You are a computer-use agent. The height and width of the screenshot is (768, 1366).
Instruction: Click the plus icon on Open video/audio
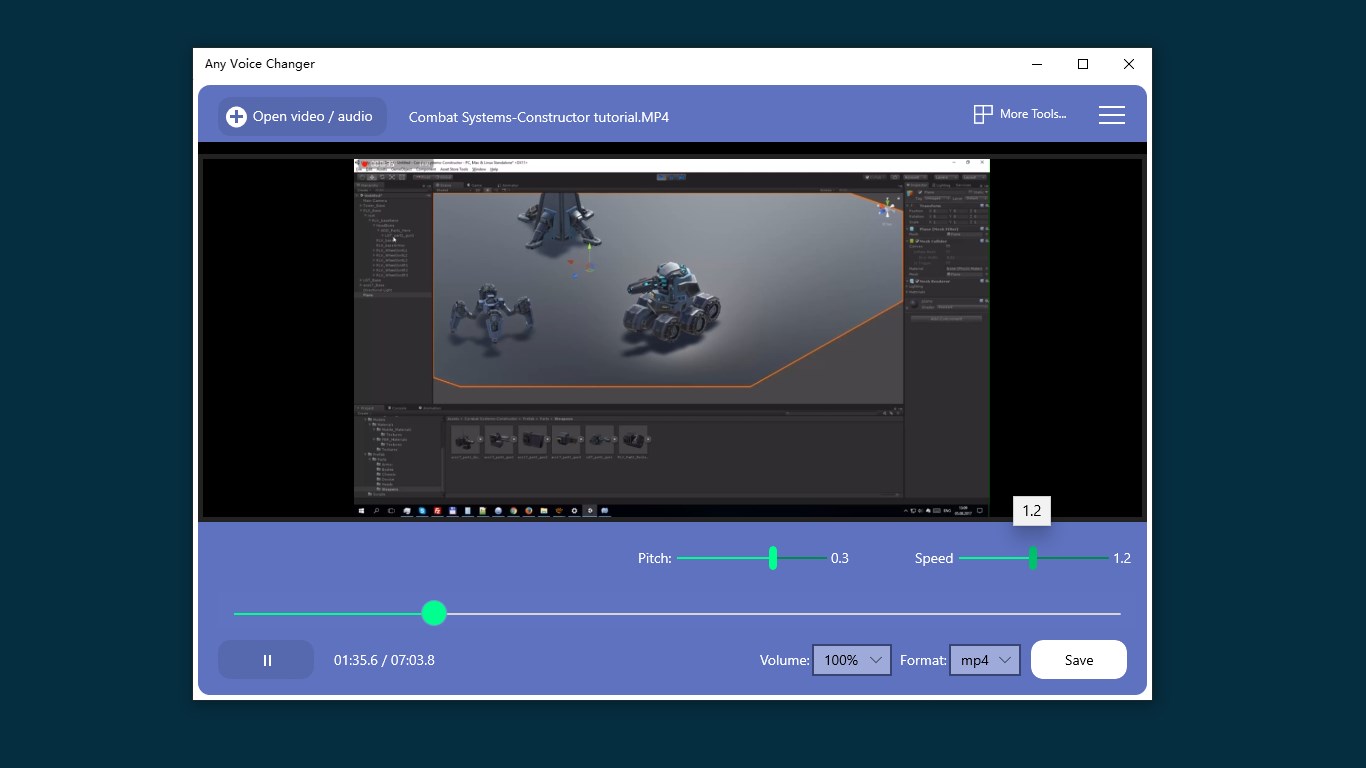coord(235,116)
